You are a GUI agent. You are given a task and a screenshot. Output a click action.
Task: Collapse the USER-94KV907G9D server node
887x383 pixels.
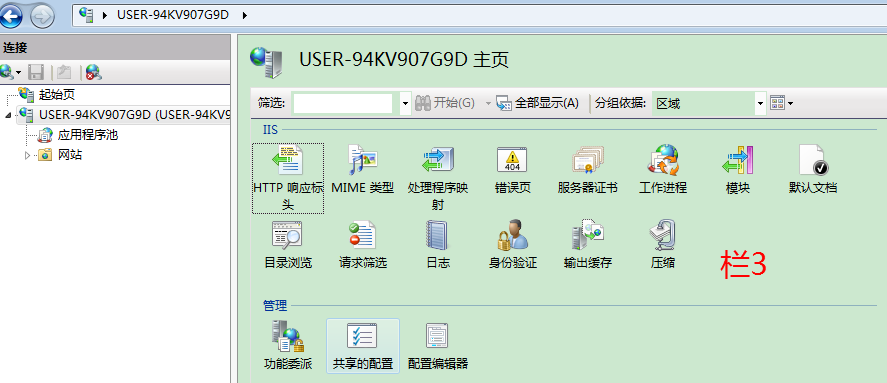(x=8, y=115)
